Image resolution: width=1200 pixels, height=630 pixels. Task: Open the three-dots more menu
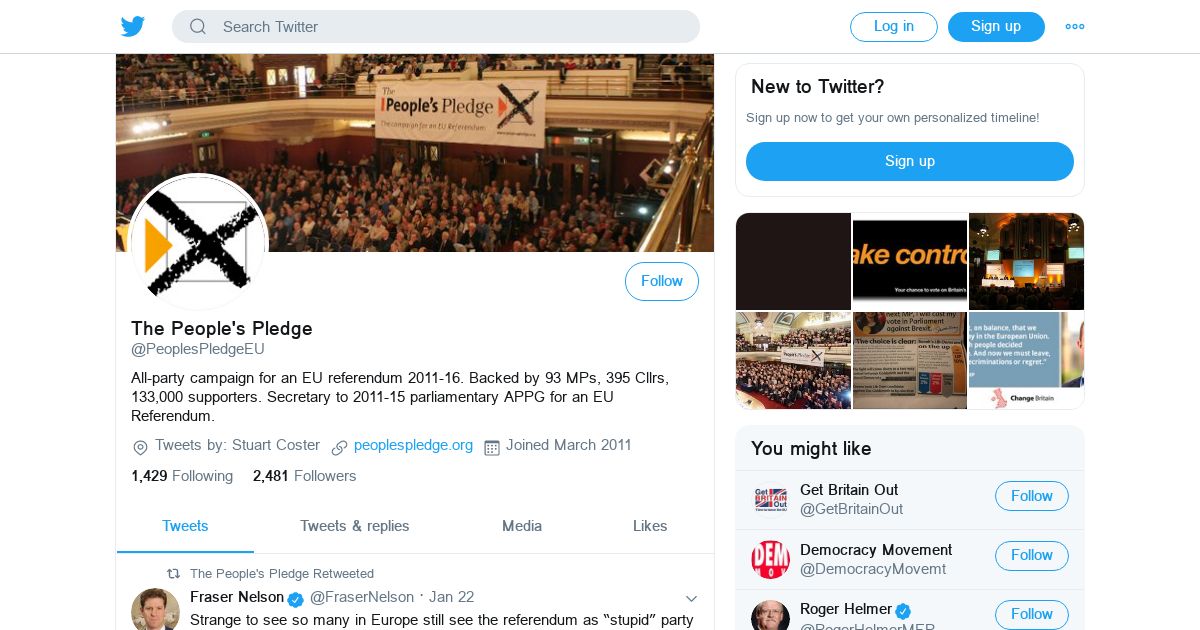[x=1075, y=27]
